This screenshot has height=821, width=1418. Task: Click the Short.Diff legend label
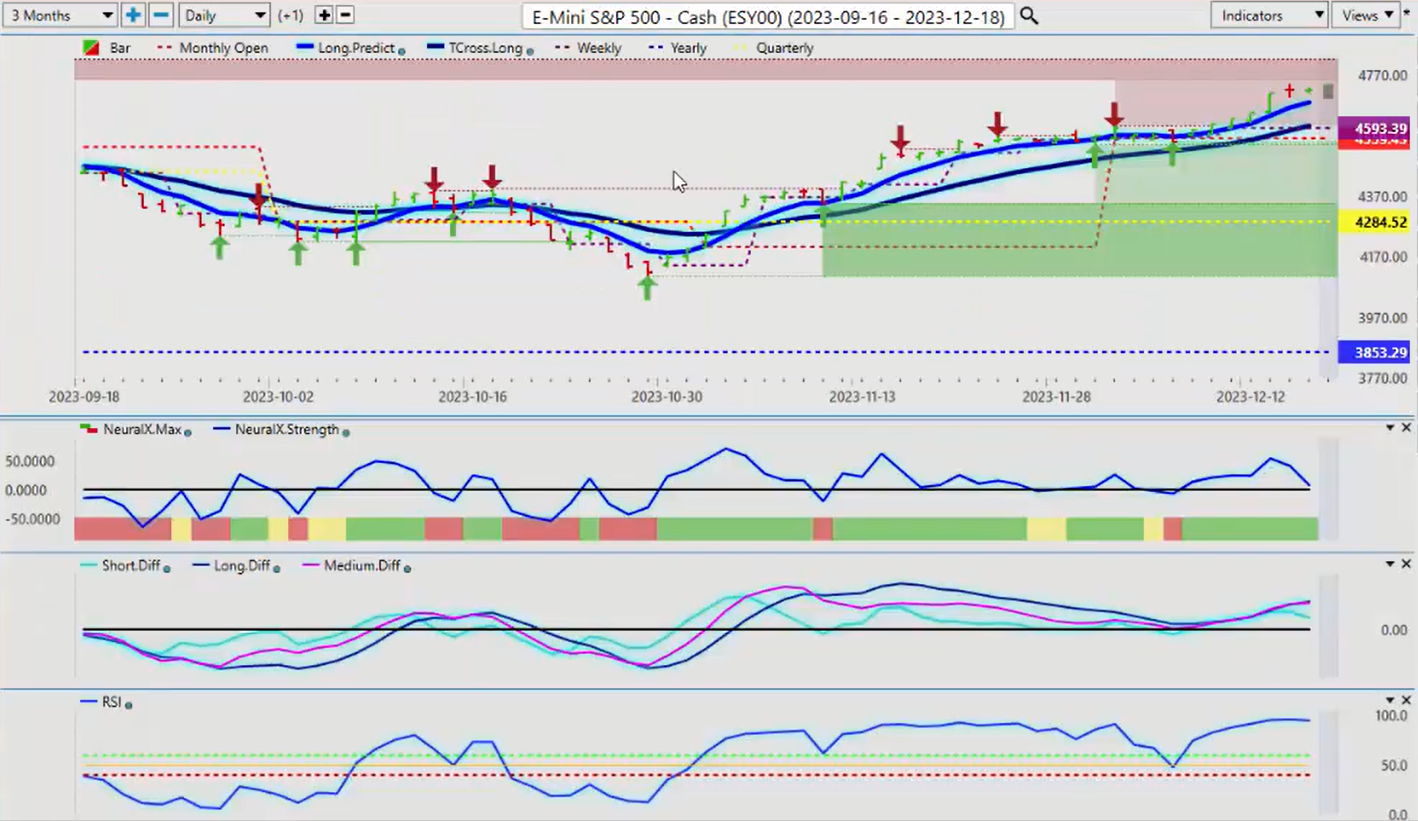click(x=131, y=566)
